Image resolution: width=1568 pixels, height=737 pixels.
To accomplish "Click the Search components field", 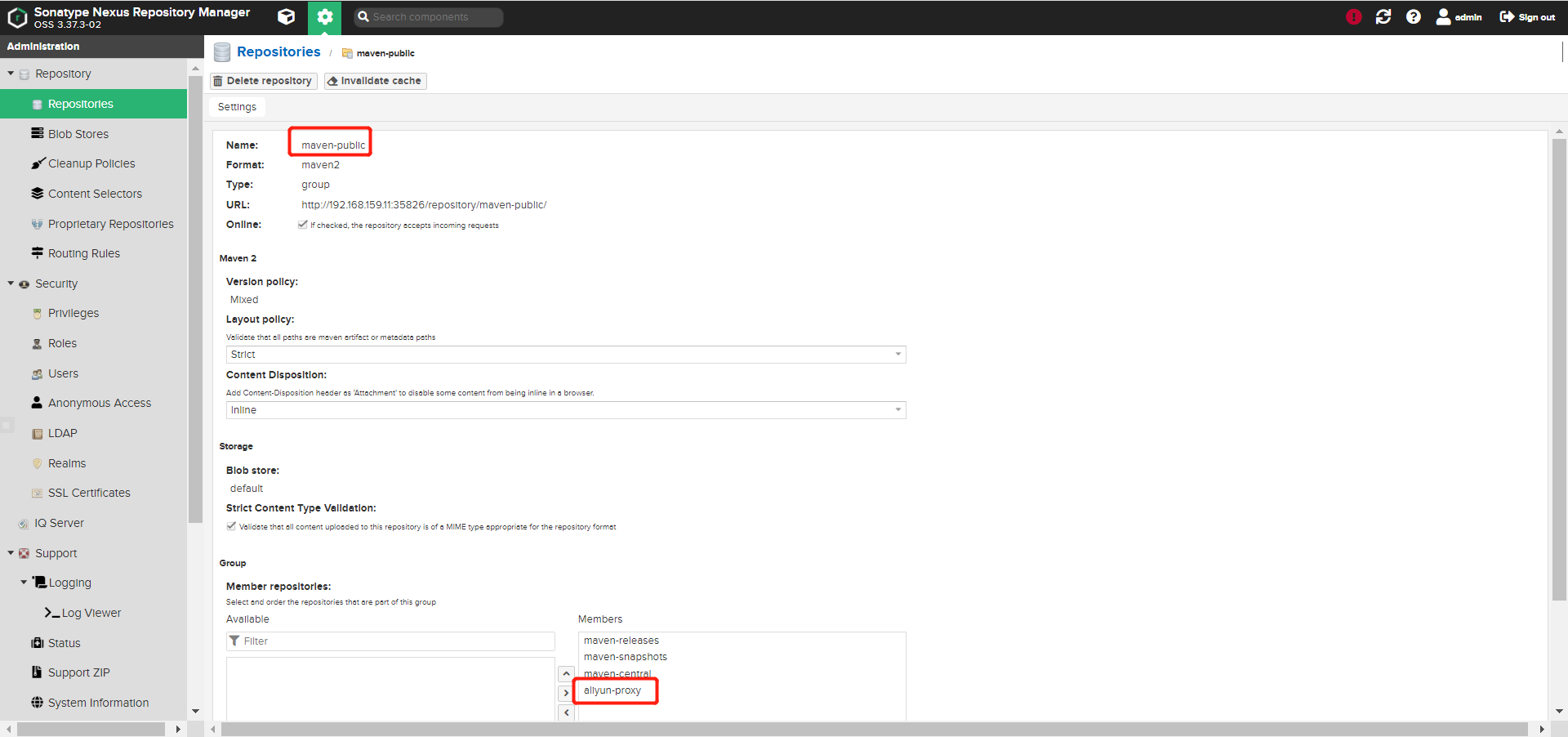I will [x=428, y=17].
